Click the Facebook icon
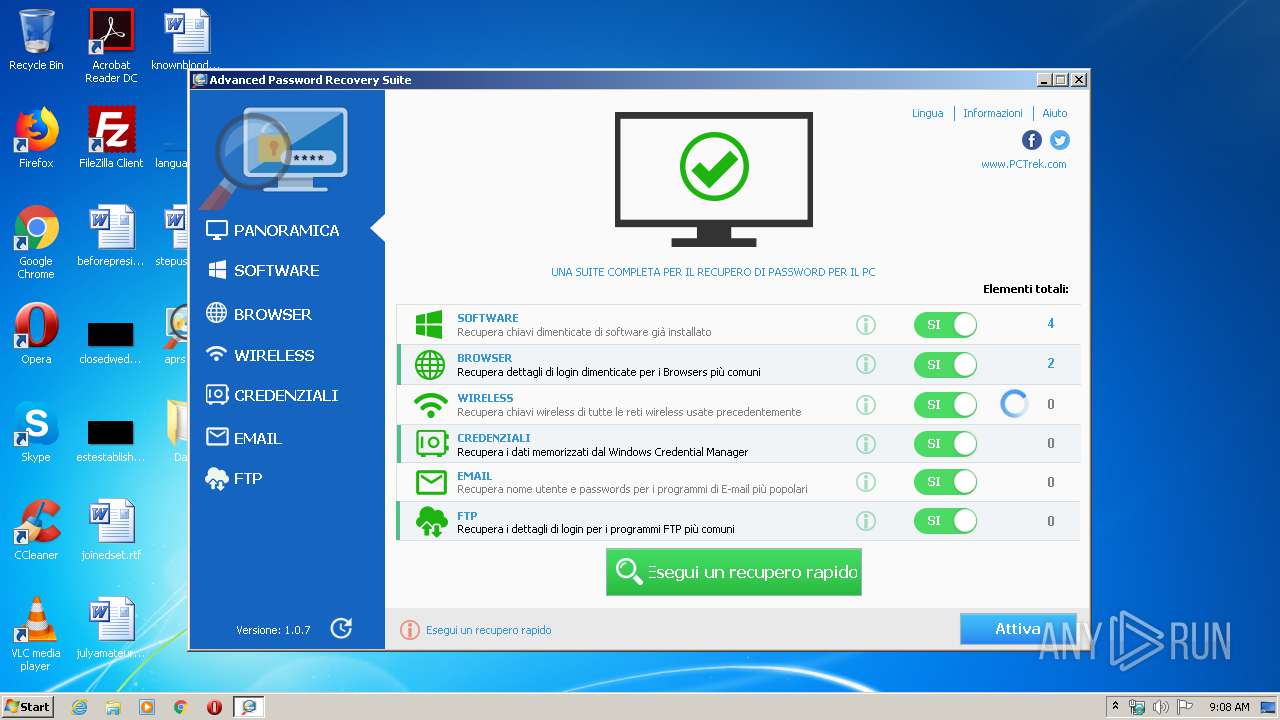 point(1032,140)
